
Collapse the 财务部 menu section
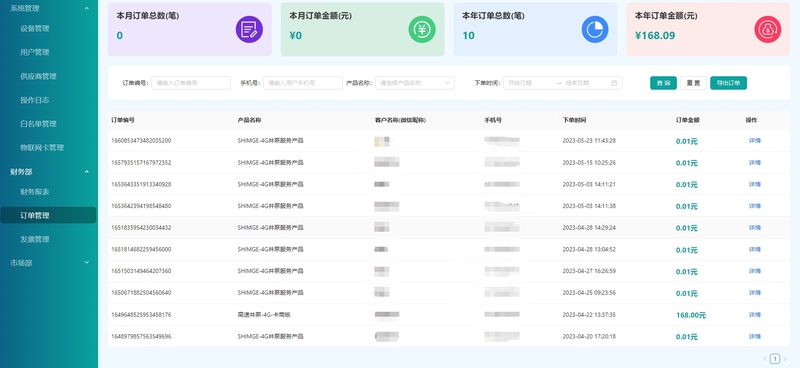[87, 172]
